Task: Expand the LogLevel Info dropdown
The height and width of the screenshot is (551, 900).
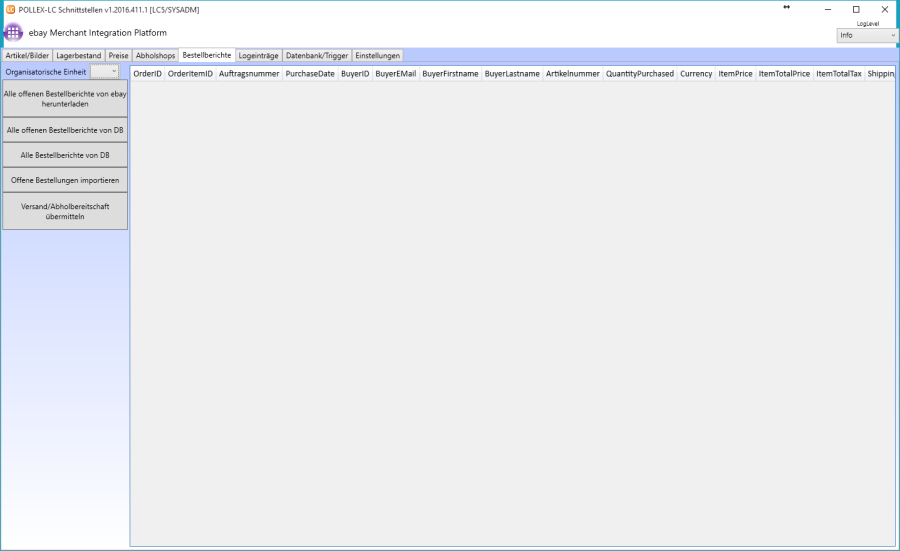Action: click(x=867, y=35)
